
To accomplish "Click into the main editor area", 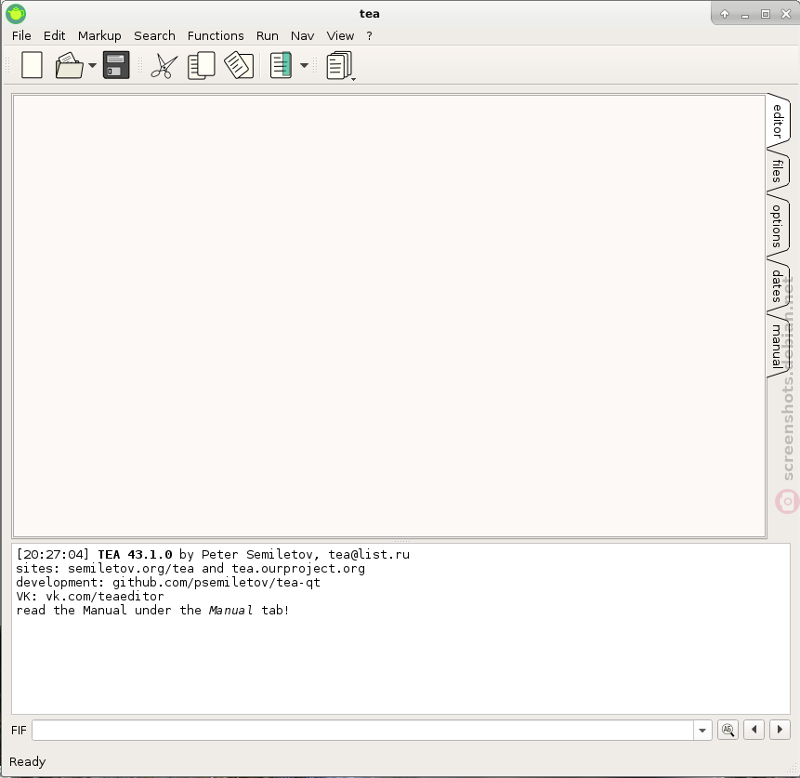I will 389,316.
